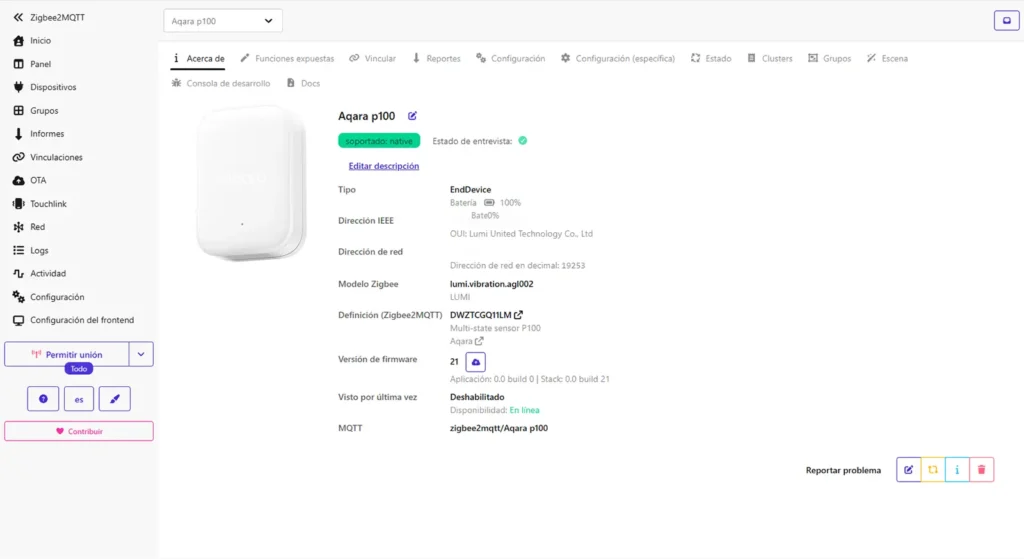Open the Aqara p100 device selector dropdown
This screenshot has height=559, width=1024.
(x=223, y=21)
